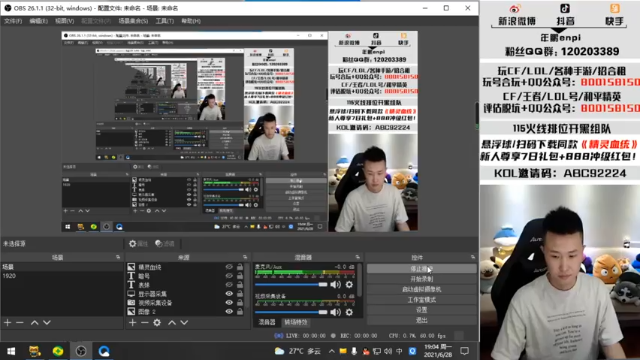Click the OBS preview canvas
The height and width of the screenshot is (360, 640).
(240, 131)
